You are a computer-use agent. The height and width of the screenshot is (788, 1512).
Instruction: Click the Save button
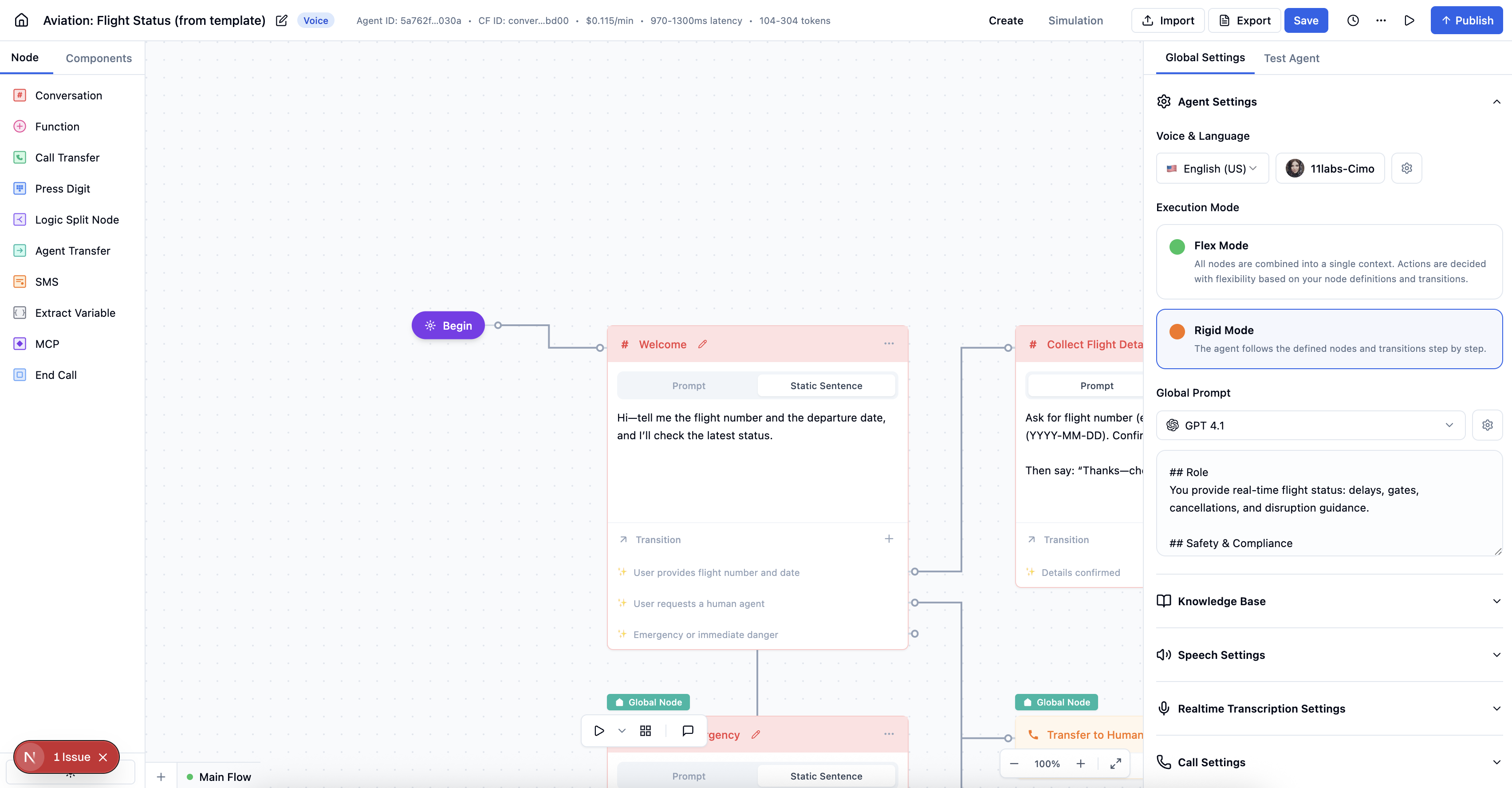[x=1306, y=20]
